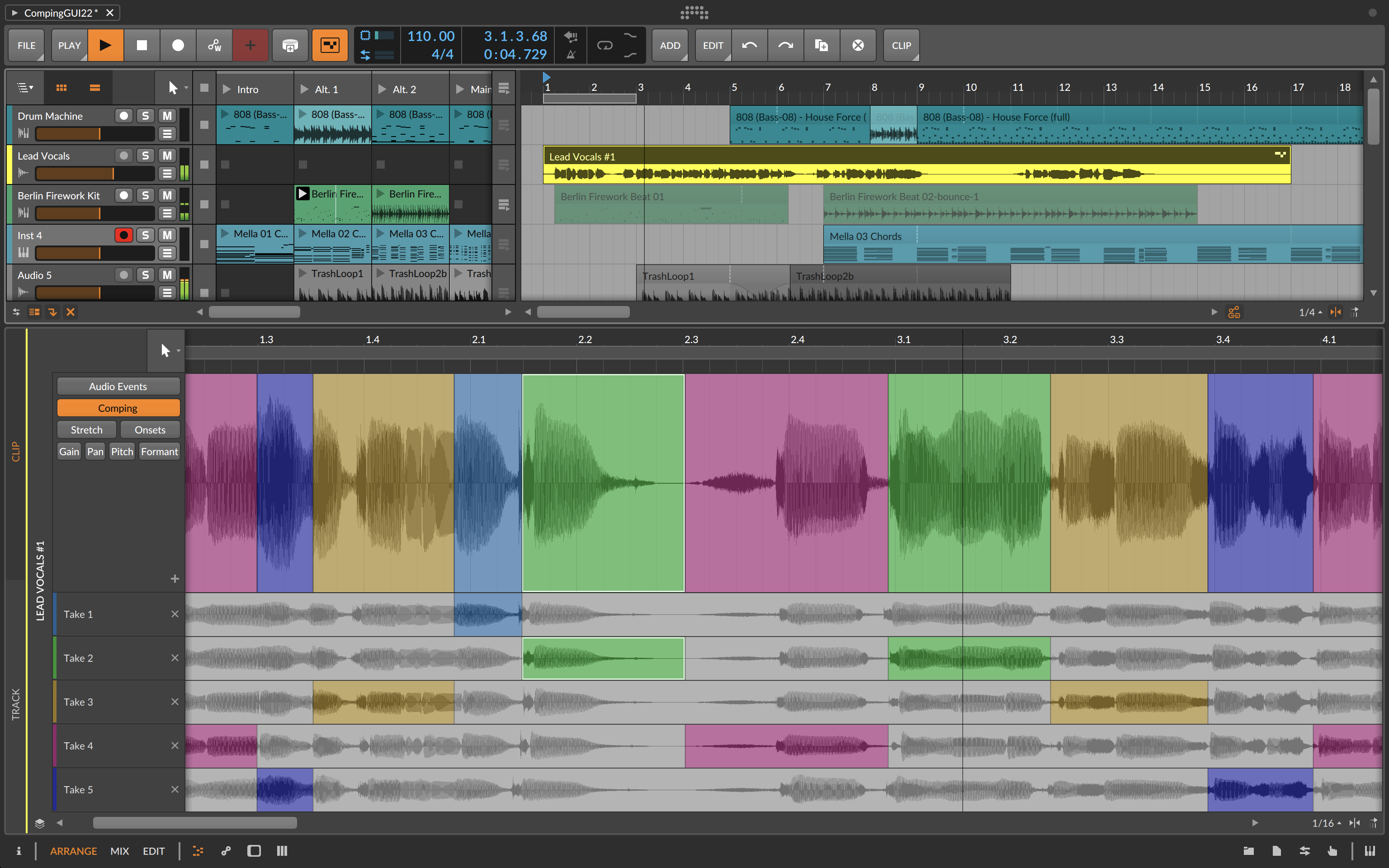1389x868 pixels.
Task: Disarm recording on Inst 4 track
Action: 124,235
